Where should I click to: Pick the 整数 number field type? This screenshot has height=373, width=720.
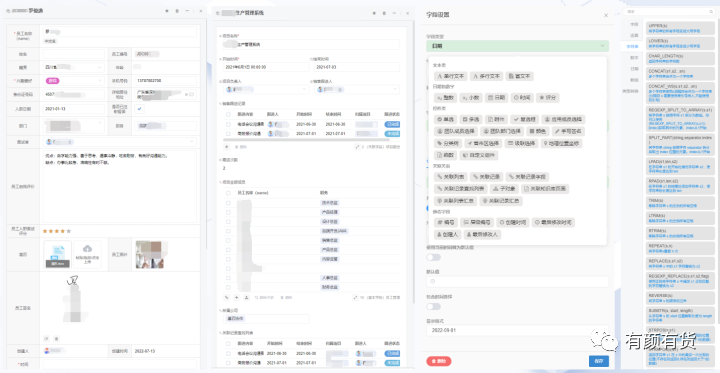[x=445, y=98]
